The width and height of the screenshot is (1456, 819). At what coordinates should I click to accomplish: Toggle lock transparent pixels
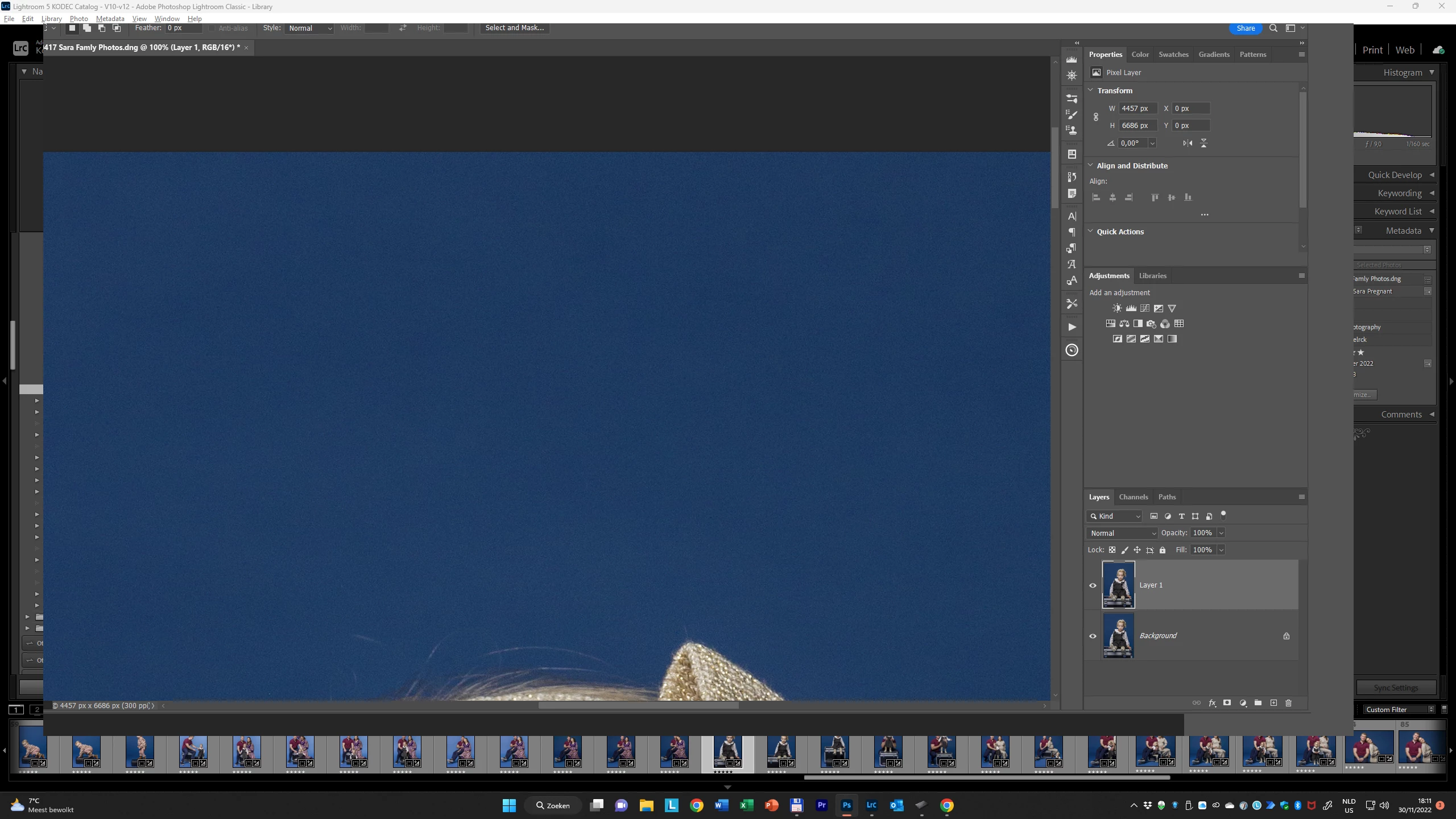tap(1112, 550)
